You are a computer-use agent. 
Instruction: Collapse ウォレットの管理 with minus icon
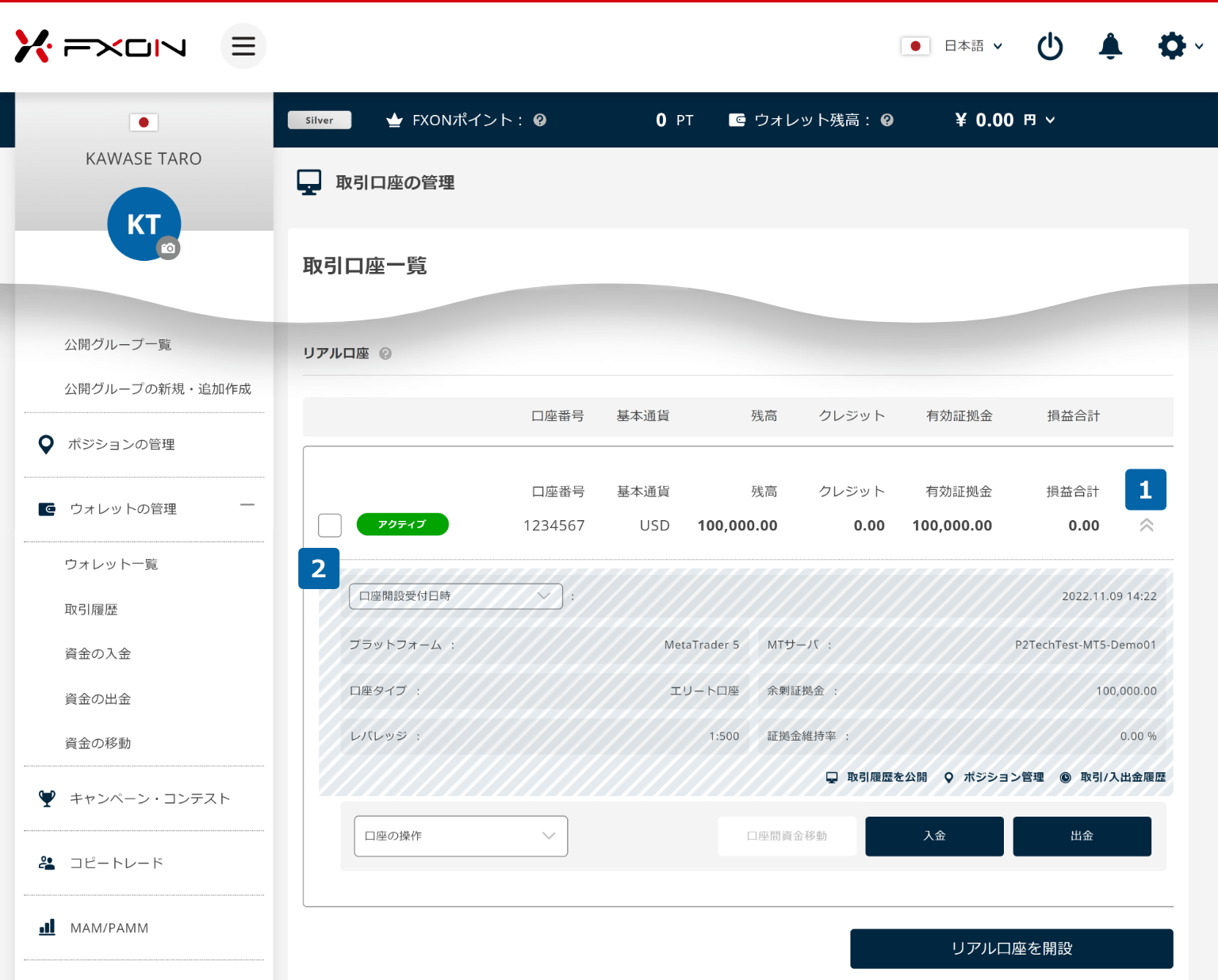coord(247,504)
